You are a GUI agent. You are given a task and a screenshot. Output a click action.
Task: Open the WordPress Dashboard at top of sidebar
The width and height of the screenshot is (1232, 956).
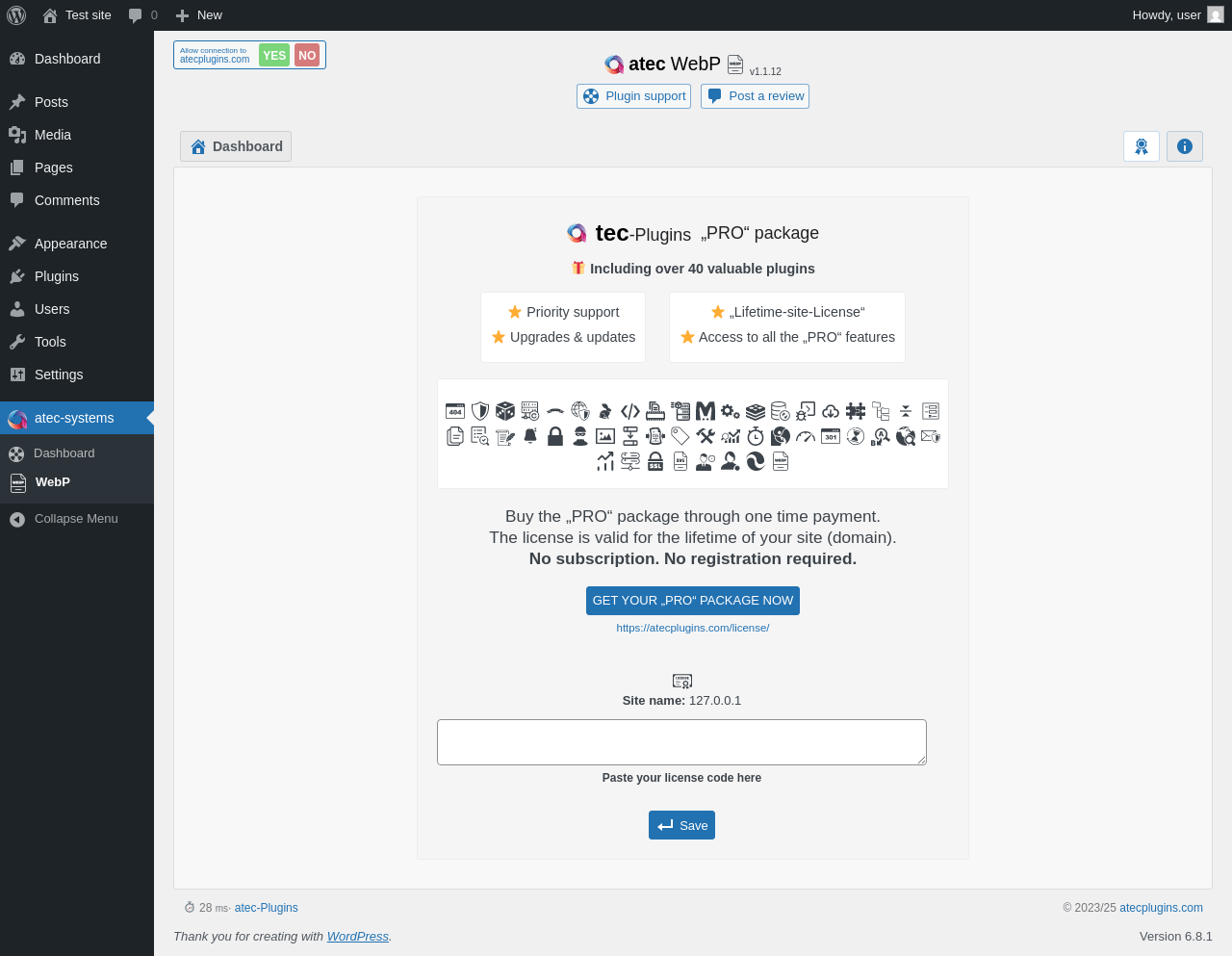pyautogui.click(x=77, y=59)
